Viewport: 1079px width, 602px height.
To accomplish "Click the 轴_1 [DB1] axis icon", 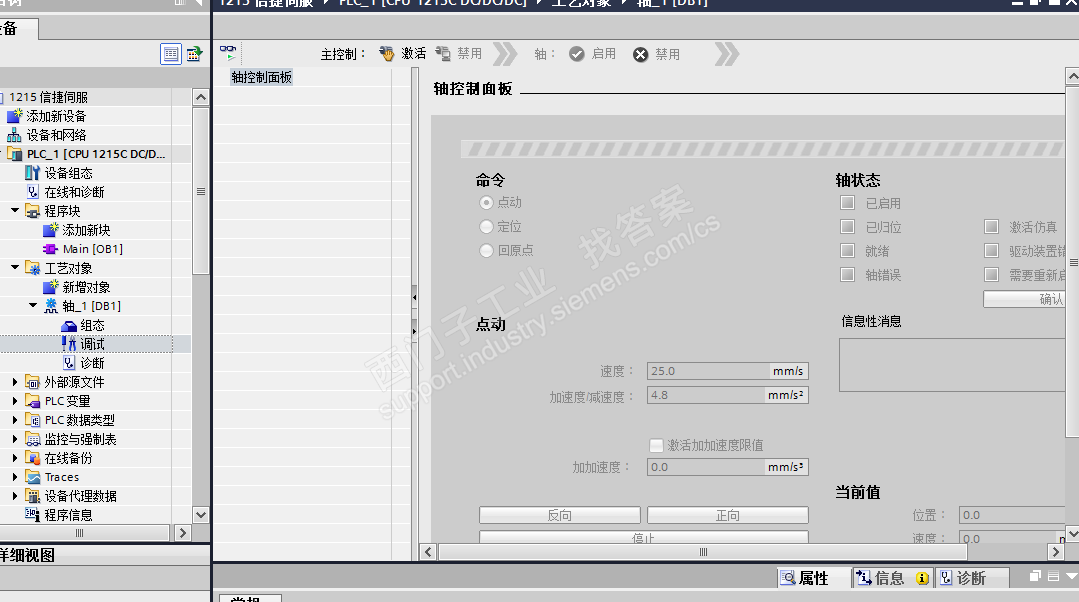I will coord(51,306).
